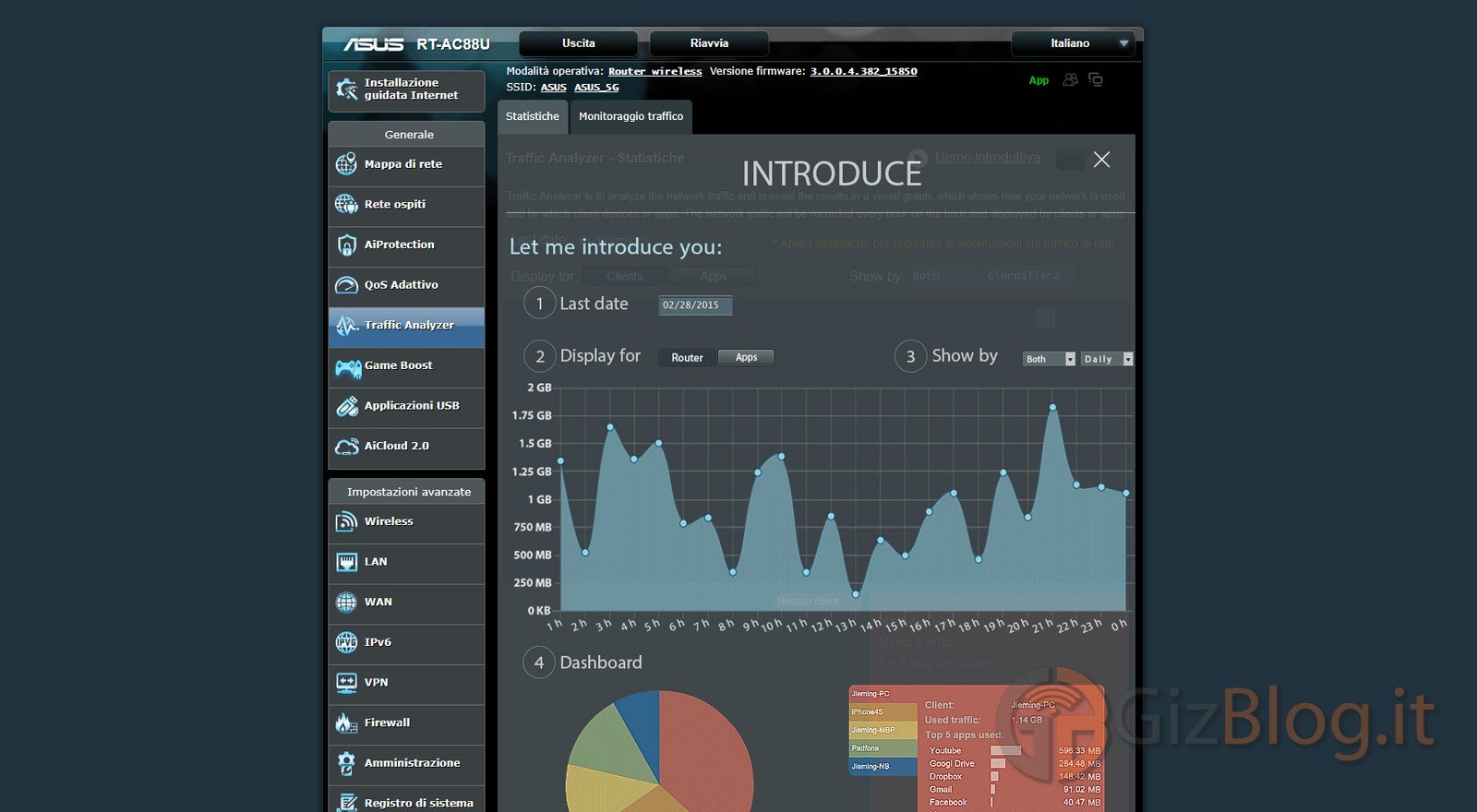Image resolution: width=1477 pixels, height=812 pixels.
Task: Click the VPN monitor icon
Action: pyautogui.click(x=346, y=683)
